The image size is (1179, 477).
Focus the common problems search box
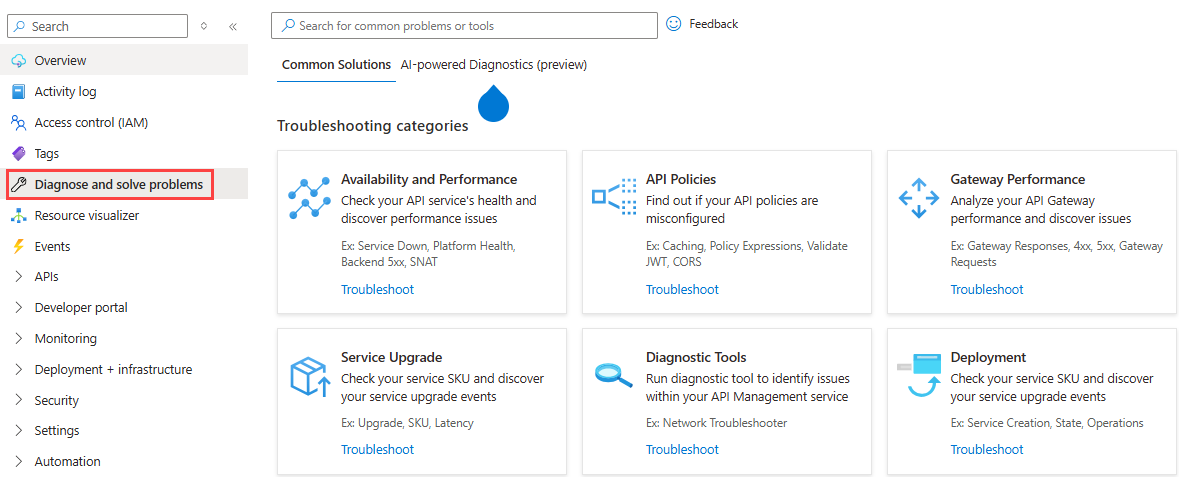click(470, 26)
